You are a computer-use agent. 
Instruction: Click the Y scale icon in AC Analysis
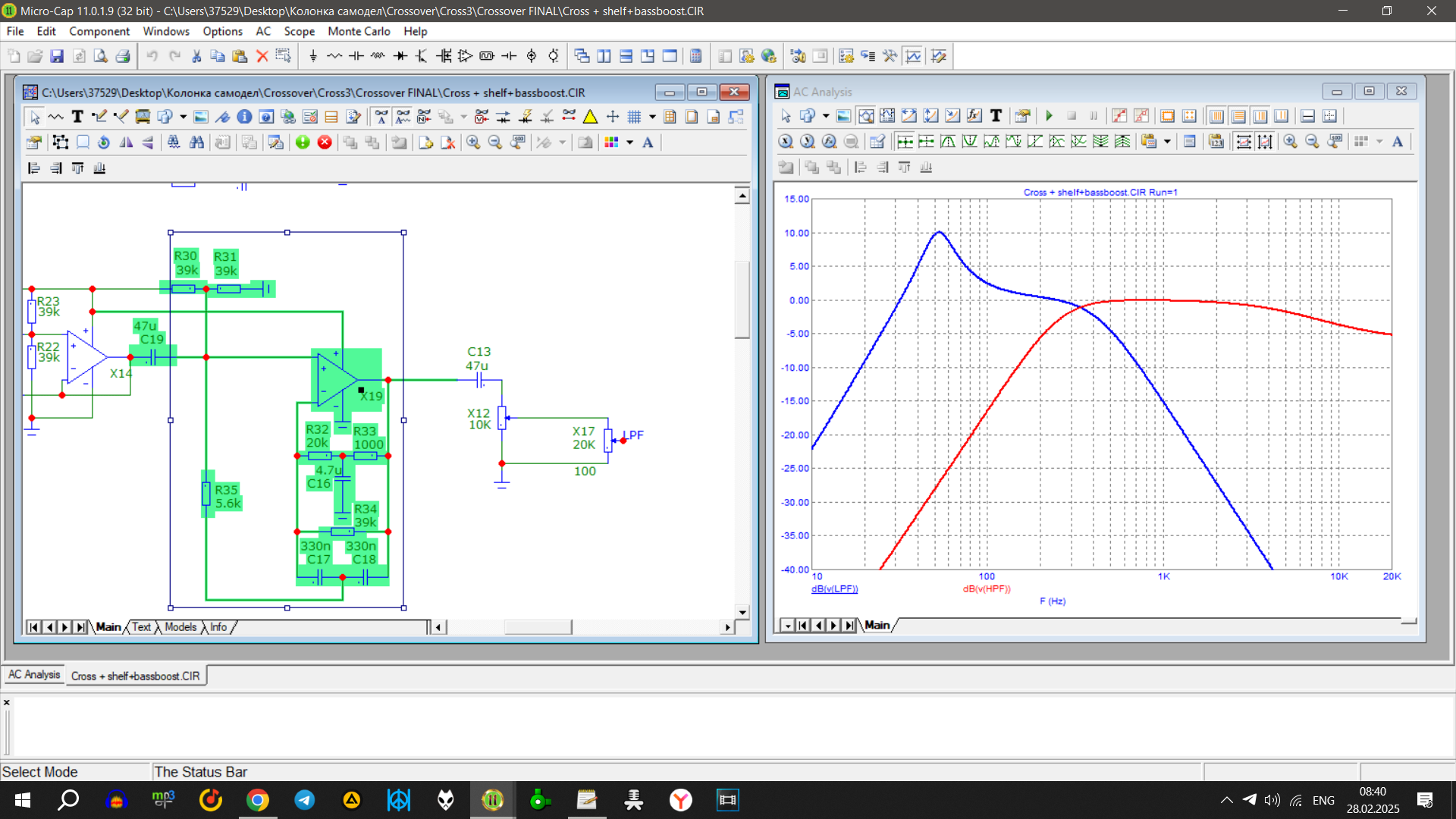tap(808, 142)
